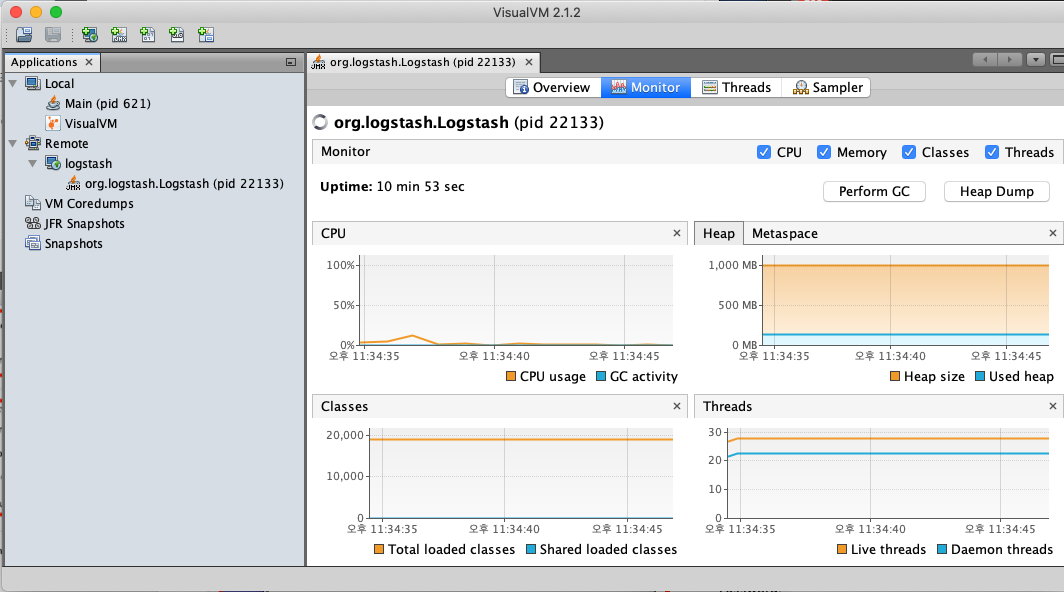
Task: Select the VM Coredumps icon
Action: coord(33,203)
